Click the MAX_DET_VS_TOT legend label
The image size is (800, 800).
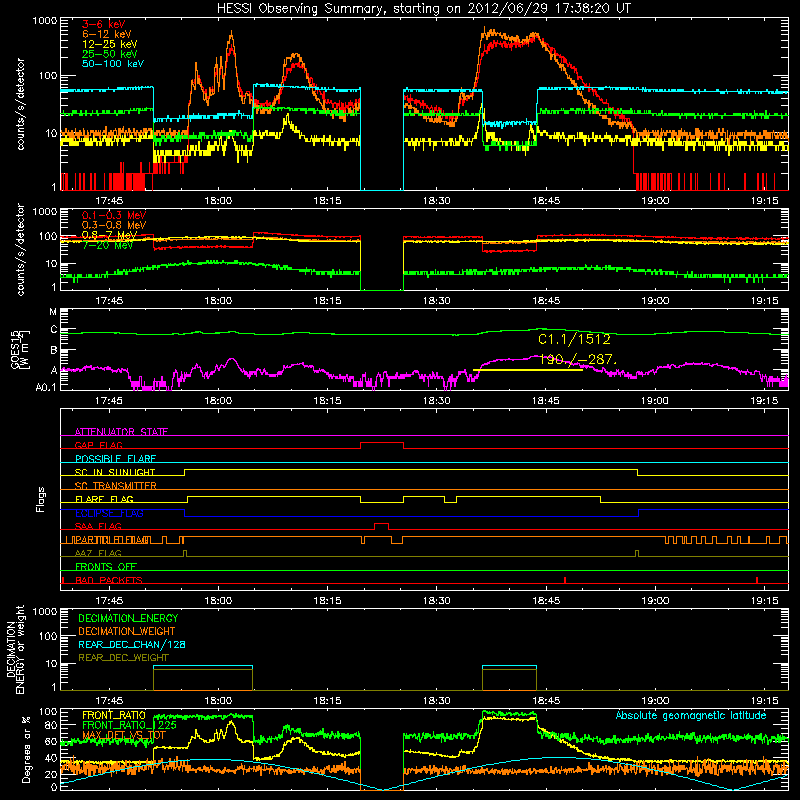coord(124,735)
